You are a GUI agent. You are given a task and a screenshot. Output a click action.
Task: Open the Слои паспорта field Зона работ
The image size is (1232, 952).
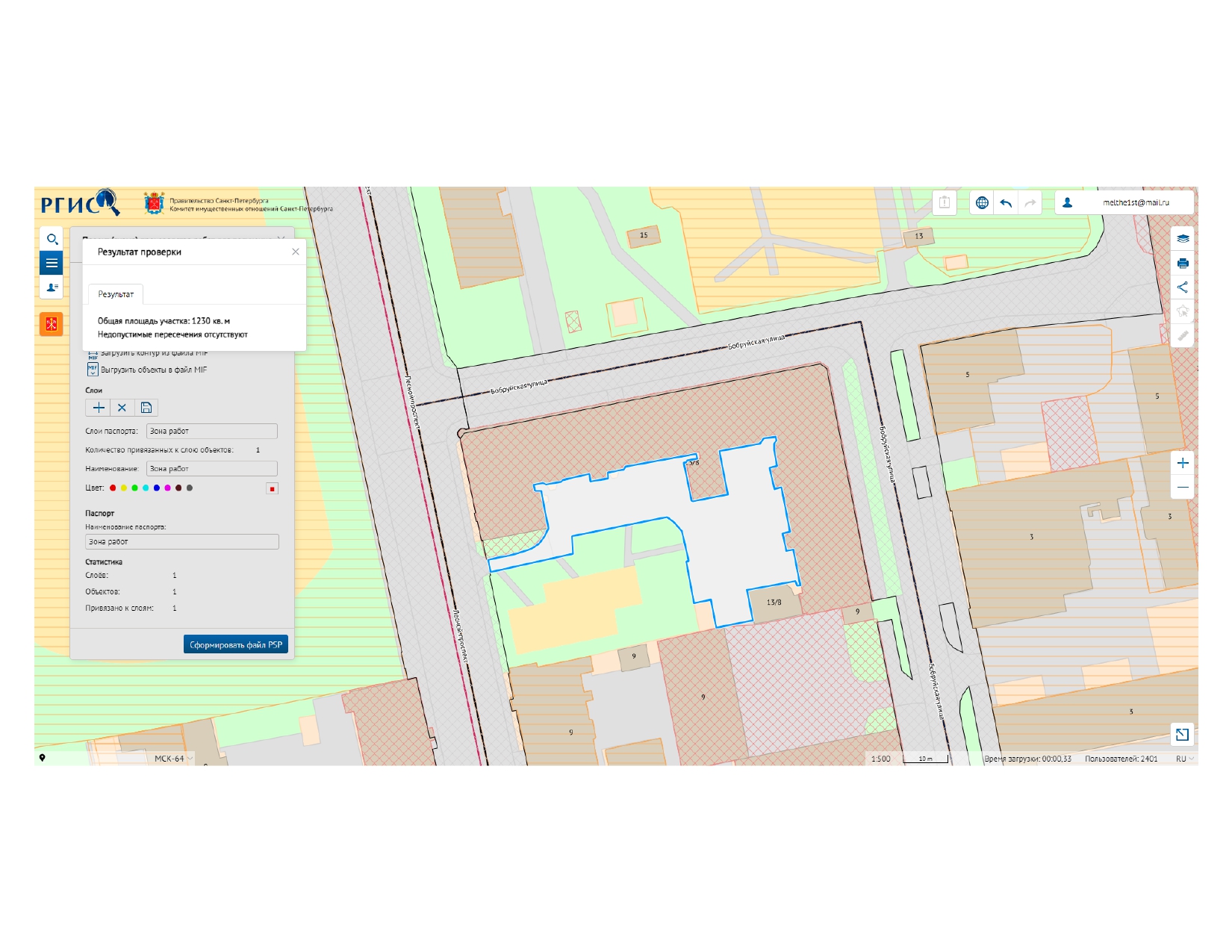212,431
